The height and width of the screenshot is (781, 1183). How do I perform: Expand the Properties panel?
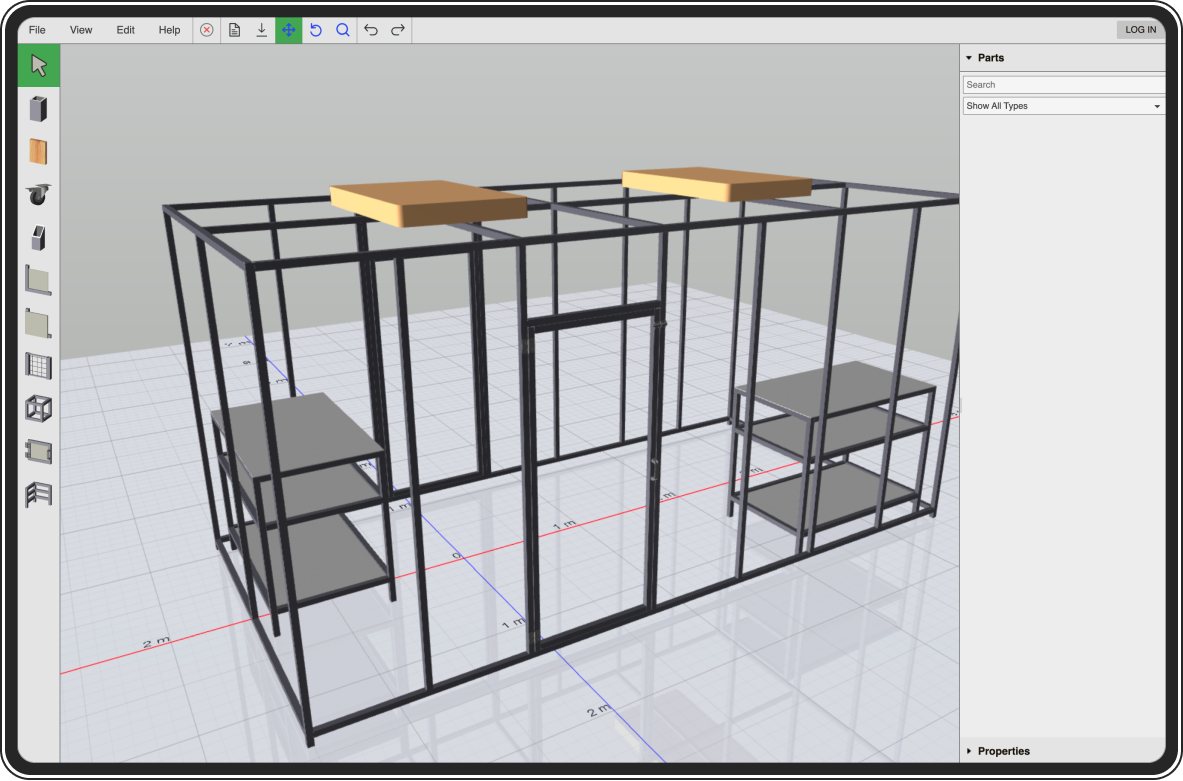(x=969, y=751)
